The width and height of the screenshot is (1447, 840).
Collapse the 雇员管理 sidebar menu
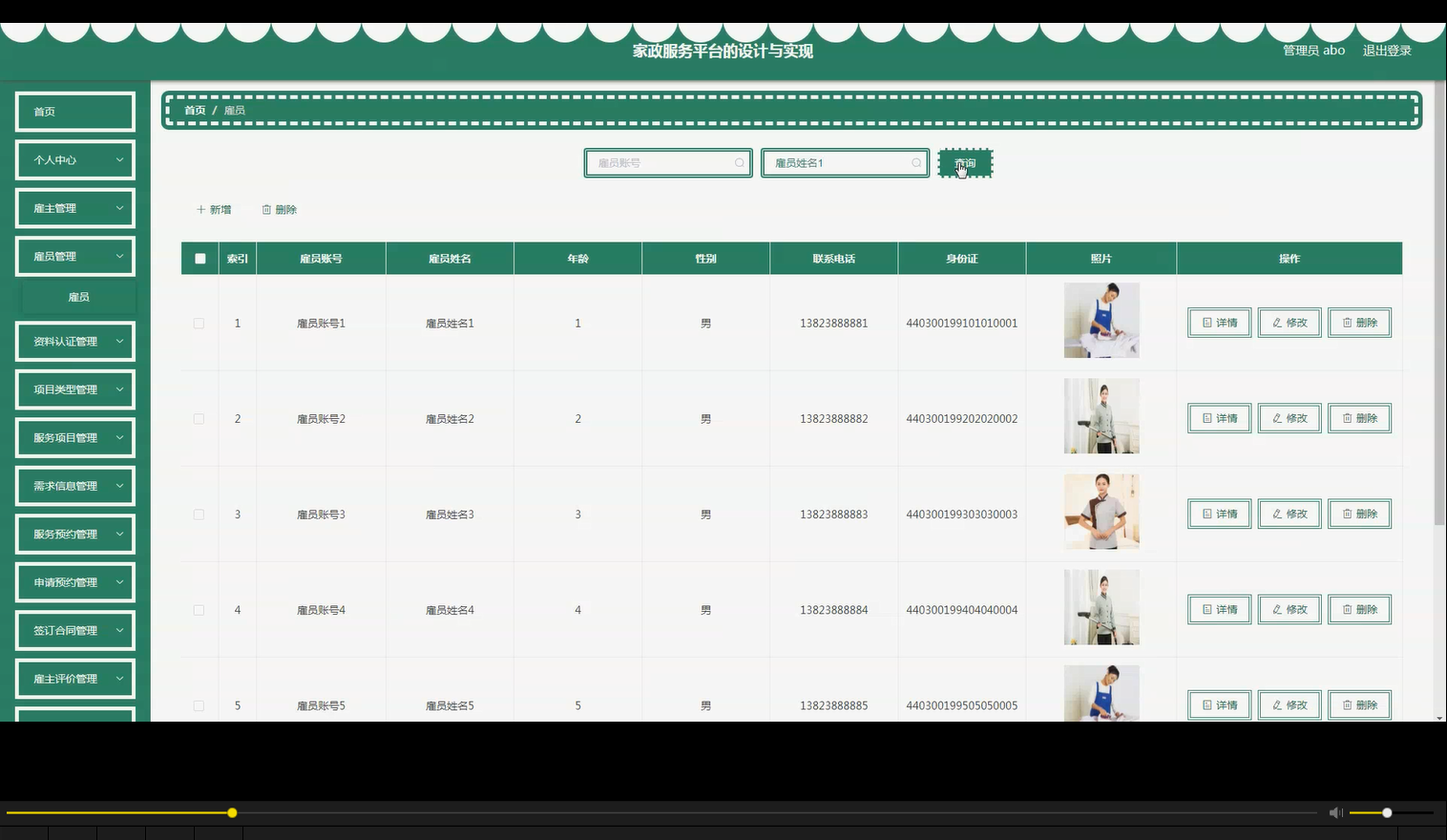click(75, 257)
